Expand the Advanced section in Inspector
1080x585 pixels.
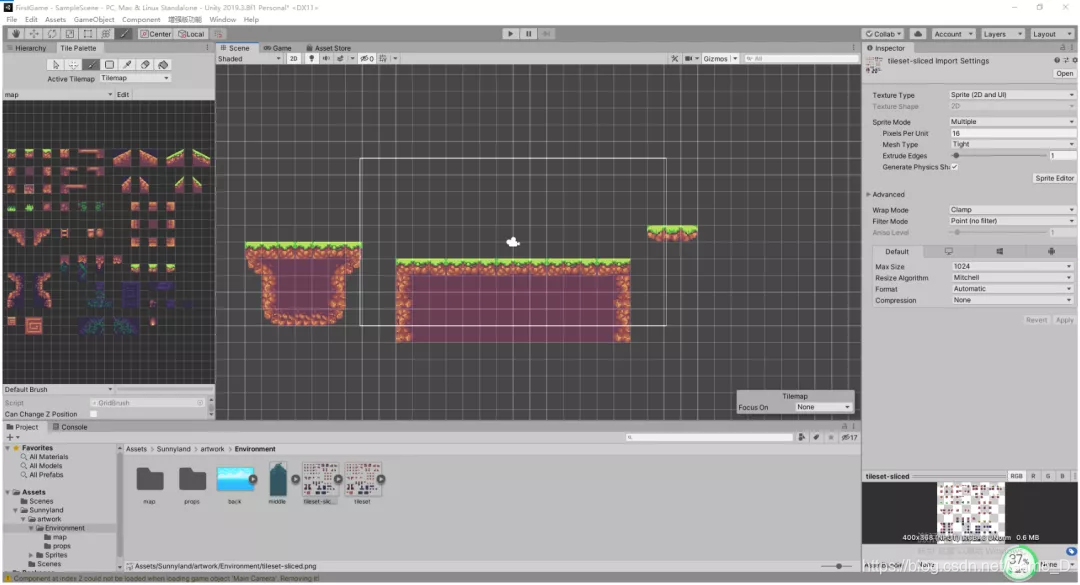coord(869,194)
